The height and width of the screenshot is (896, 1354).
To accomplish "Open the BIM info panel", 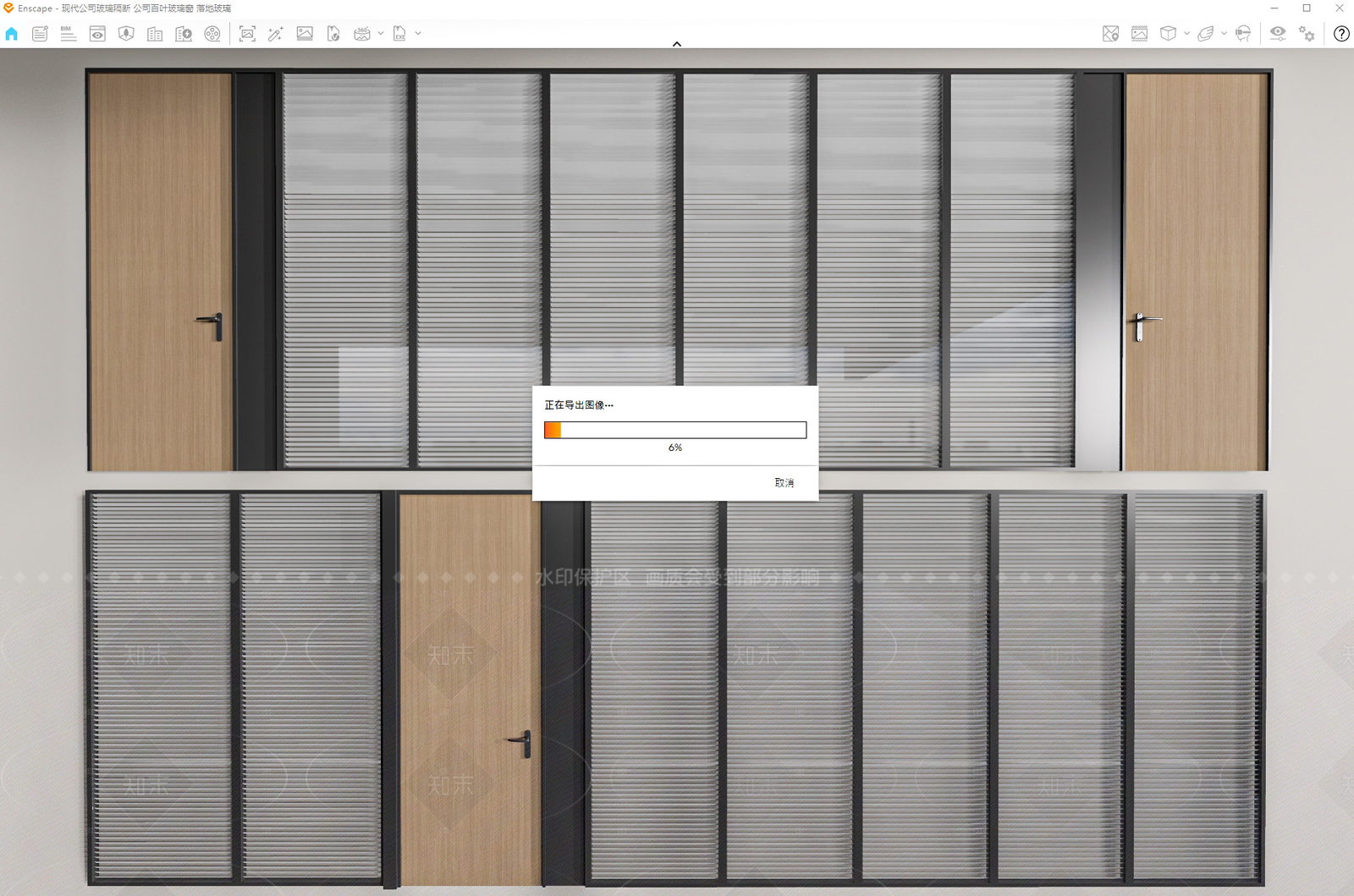I will 69,34.
